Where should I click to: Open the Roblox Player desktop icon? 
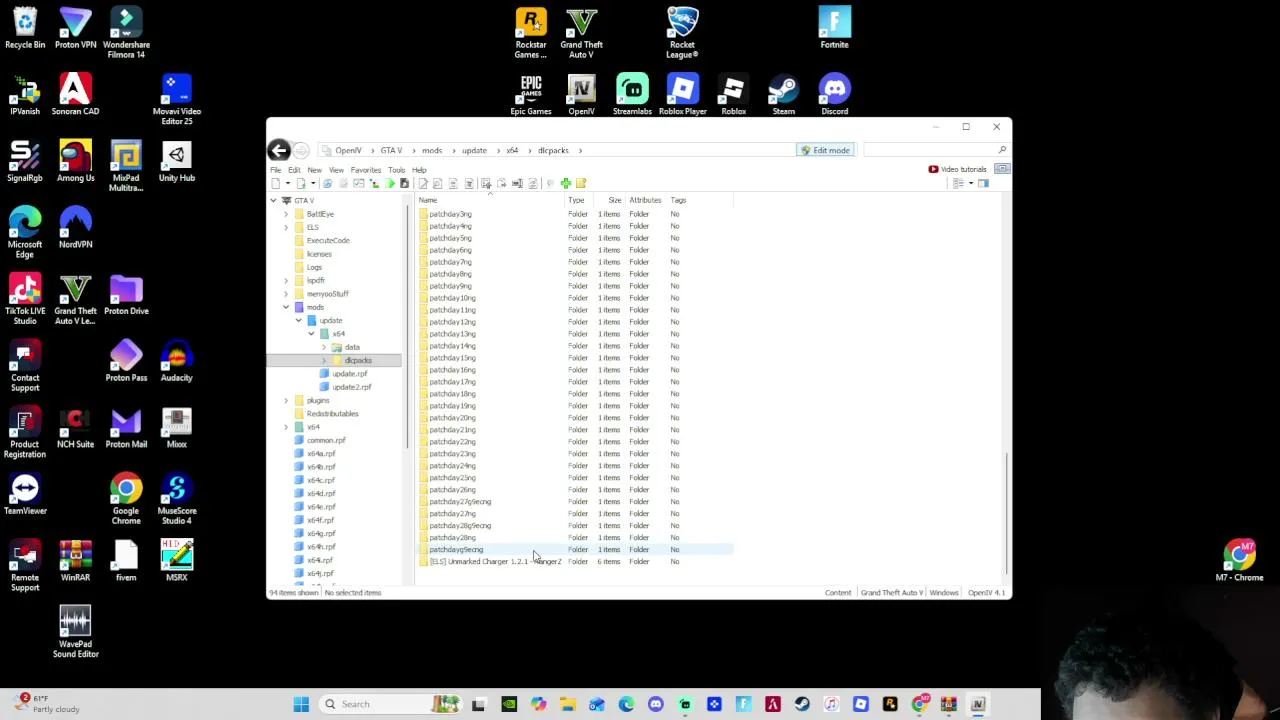(x=682, y=95)
